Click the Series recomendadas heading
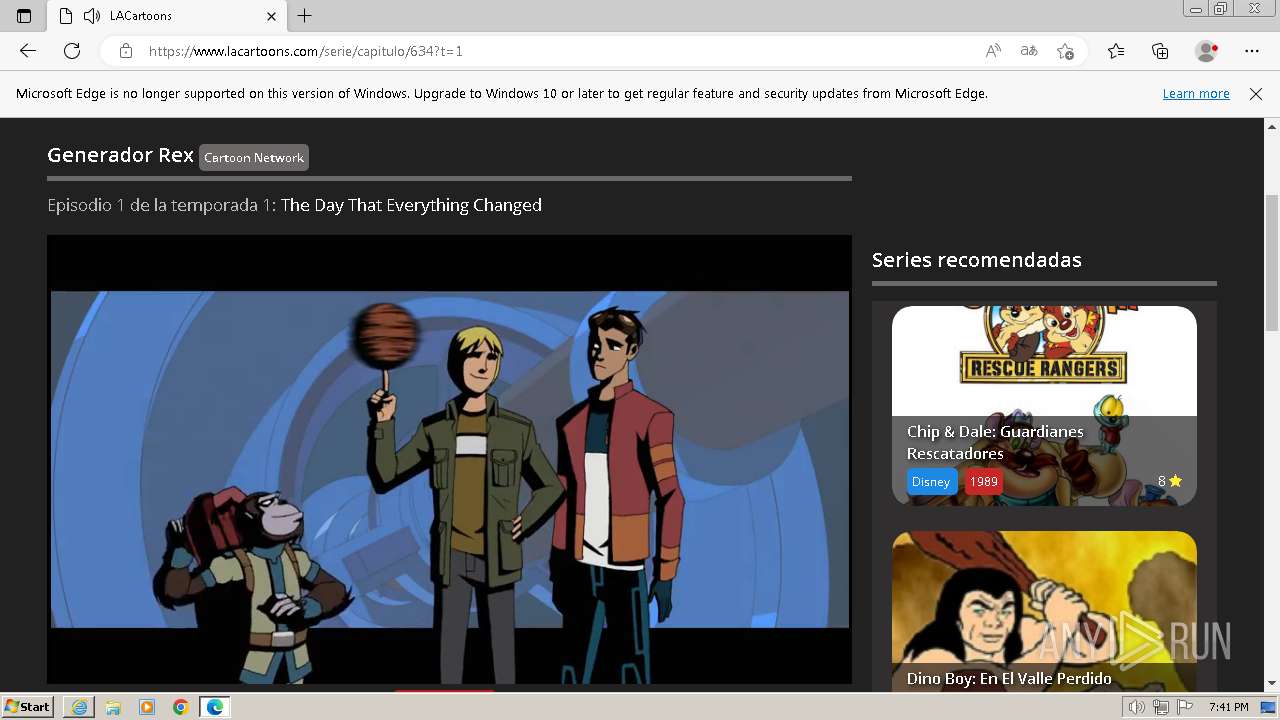 [x=976, y=260]
